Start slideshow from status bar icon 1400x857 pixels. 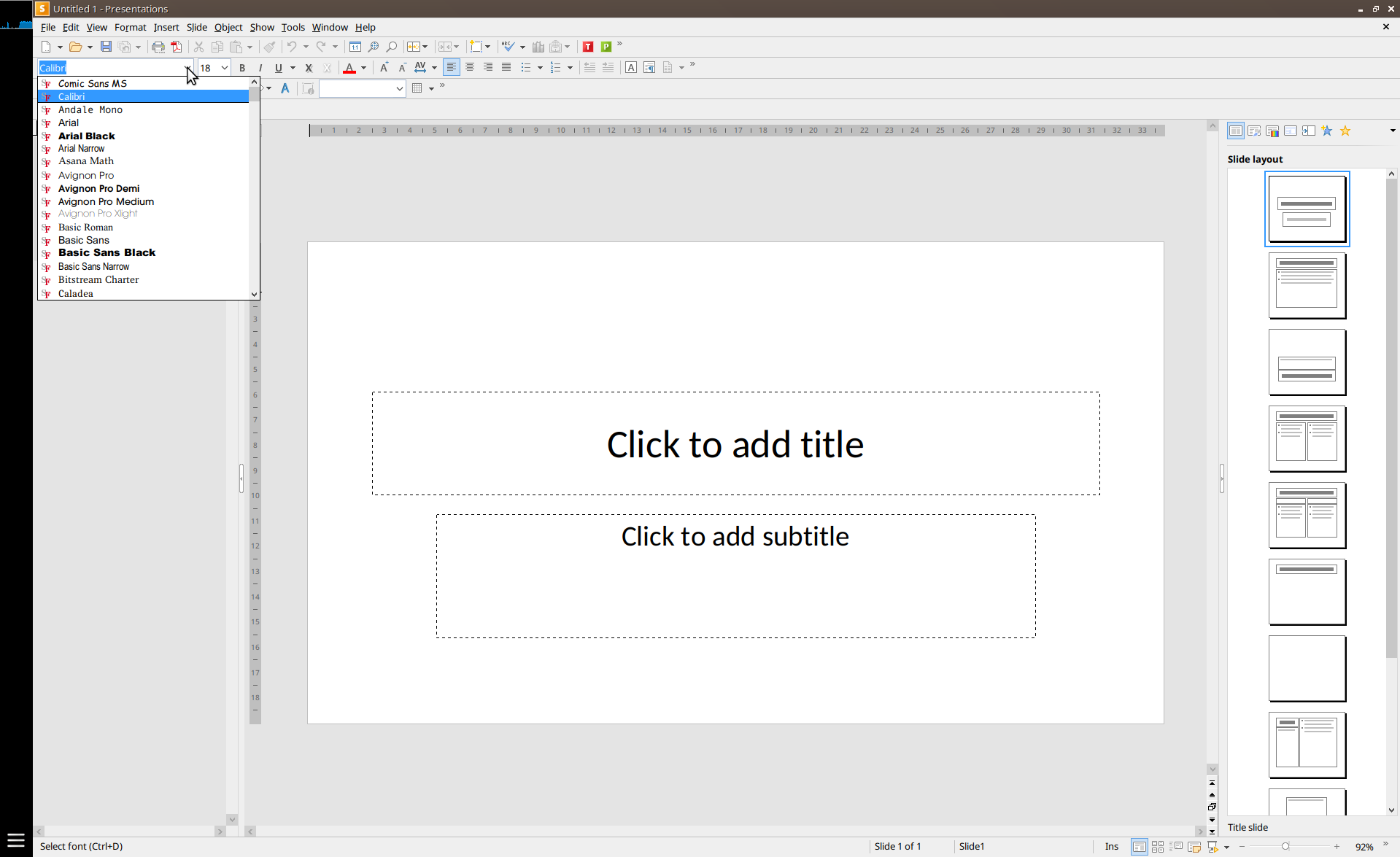click(x=1213, y=846)
